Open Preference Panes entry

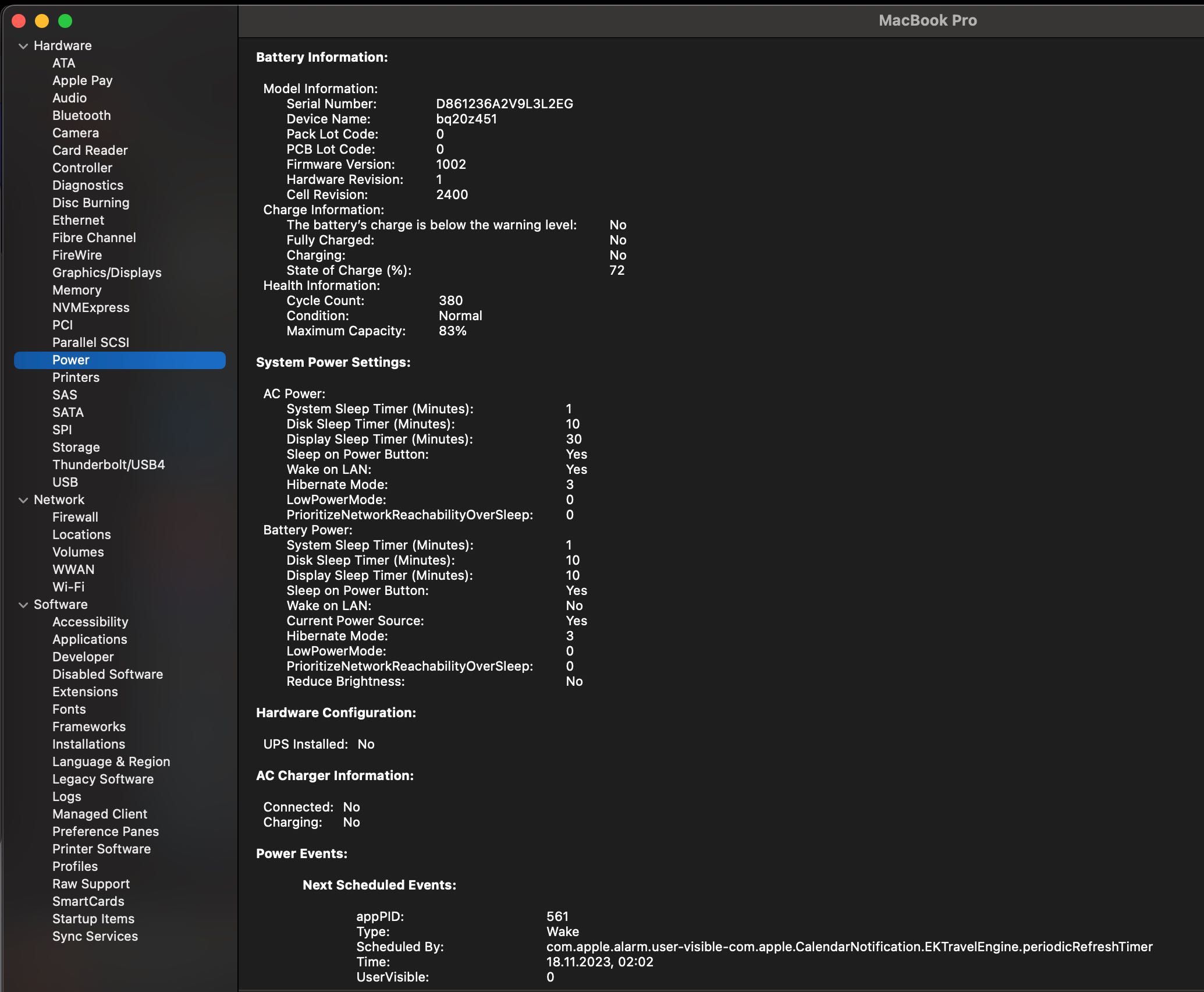pyautogui.click(x=105, y=831)
